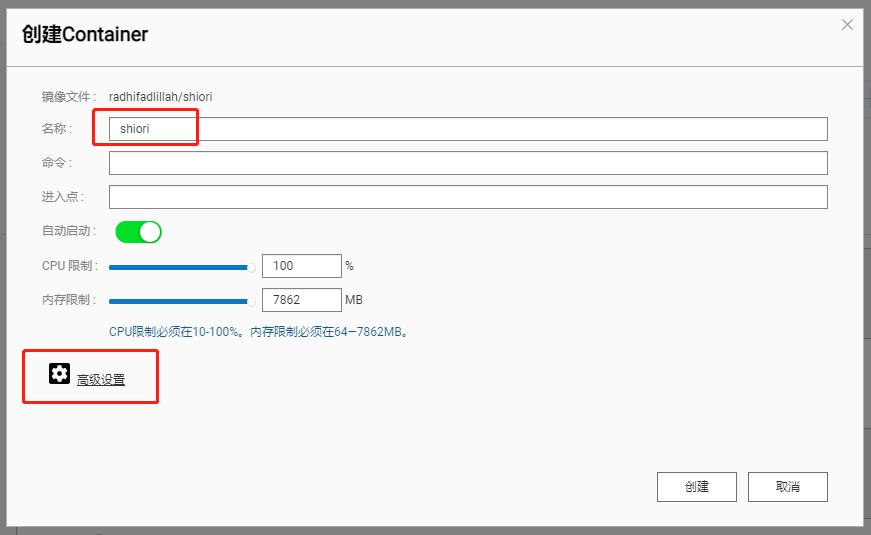Close the 创建Container dialog with X
Screen dimensions: 871x535
847,24
